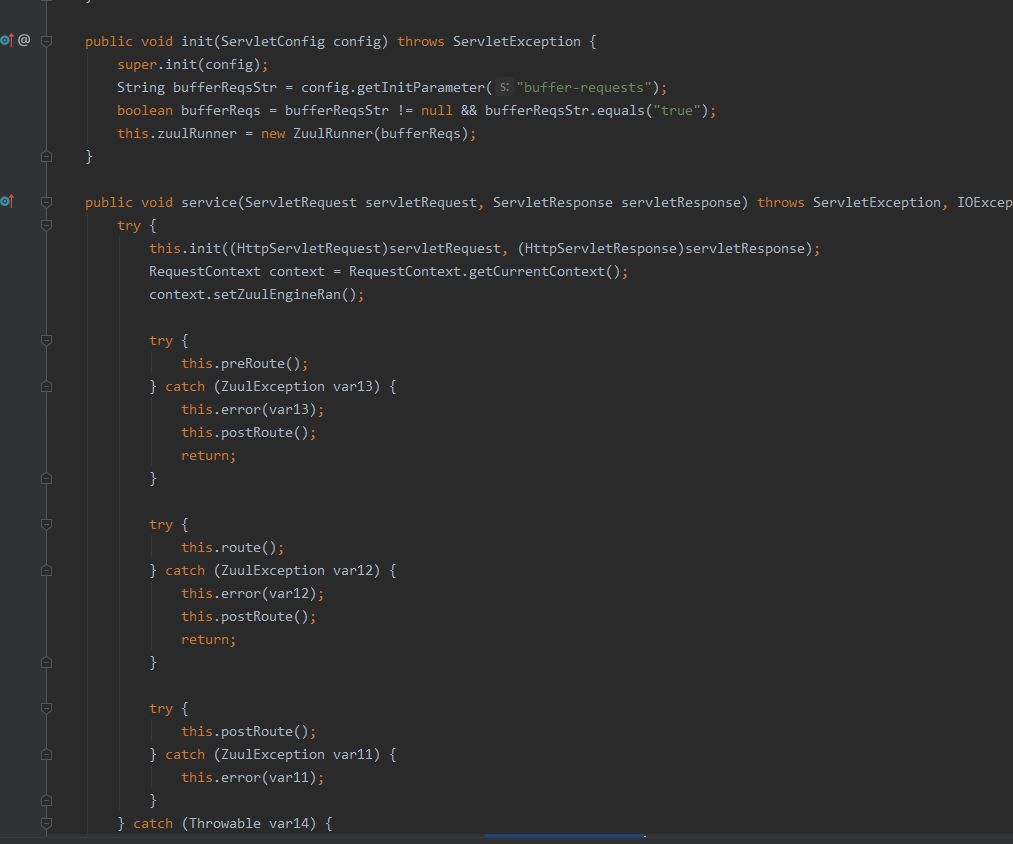Click the override icon beside the init method
The height and width of the screenshot is (844, 1013).
click(x=6, y=41)
